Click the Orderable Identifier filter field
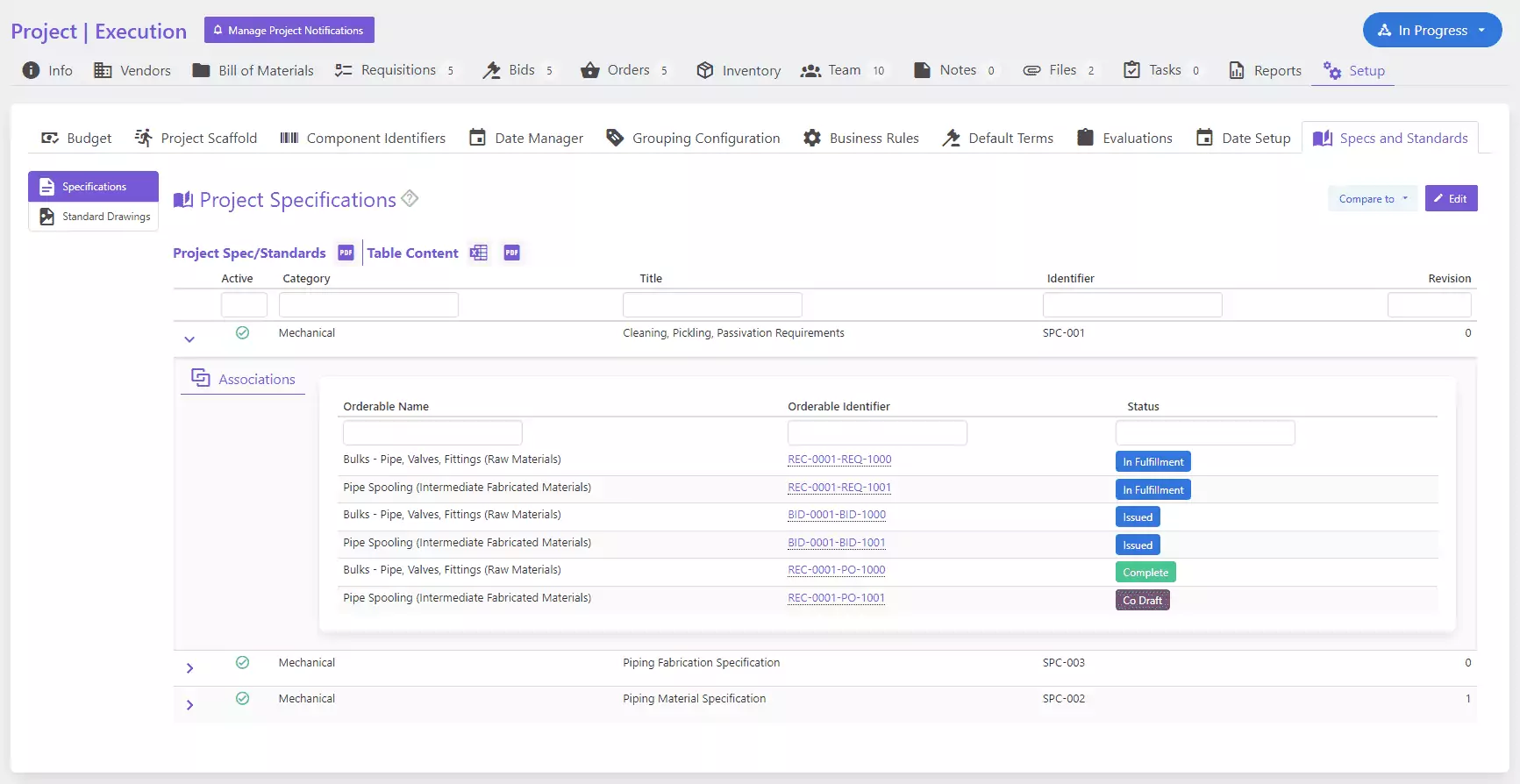The image size is (1520, 784). pos(877,432)
